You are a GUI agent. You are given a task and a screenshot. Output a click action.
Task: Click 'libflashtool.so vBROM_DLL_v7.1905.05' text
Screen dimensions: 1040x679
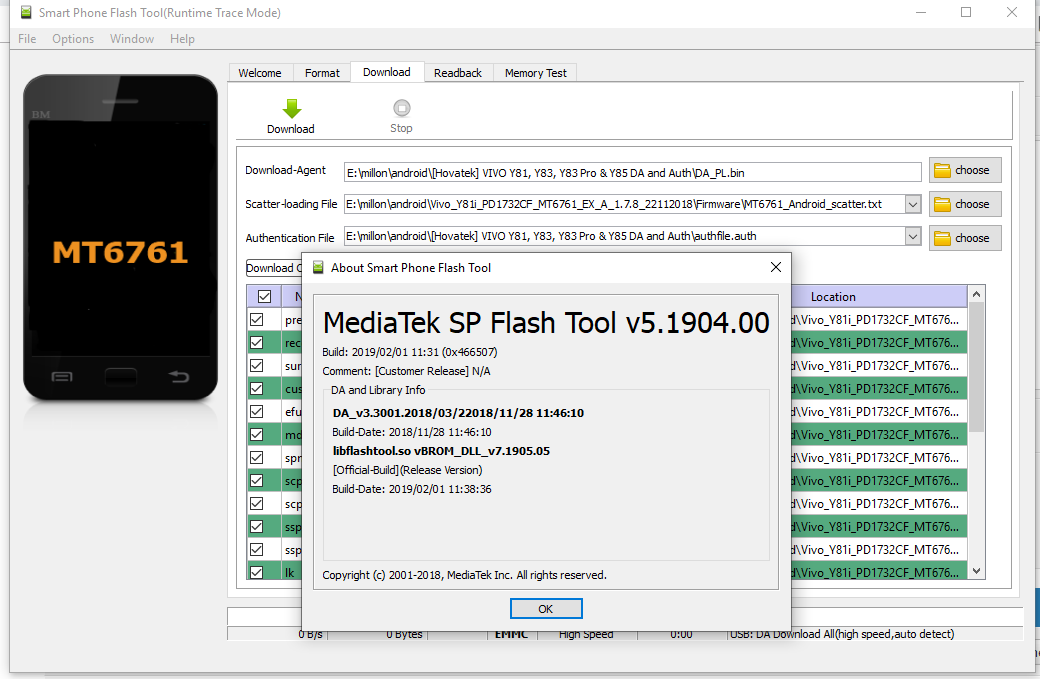tap(441, 451)
